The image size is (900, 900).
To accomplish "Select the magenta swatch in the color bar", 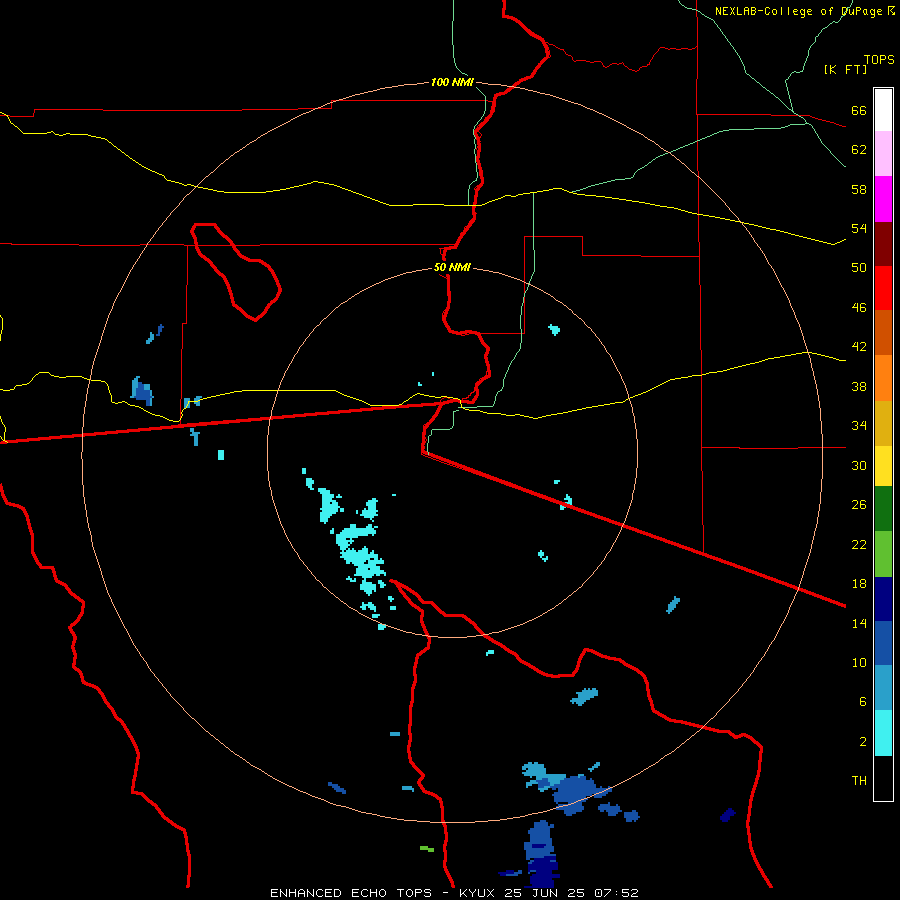I will click(883, 199).
